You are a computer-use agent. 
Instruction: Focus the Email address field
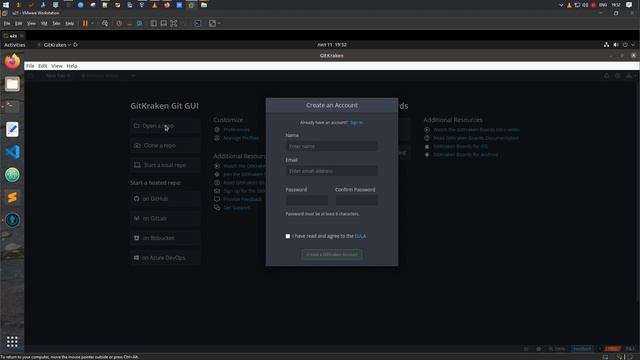(x=331, y=171)
